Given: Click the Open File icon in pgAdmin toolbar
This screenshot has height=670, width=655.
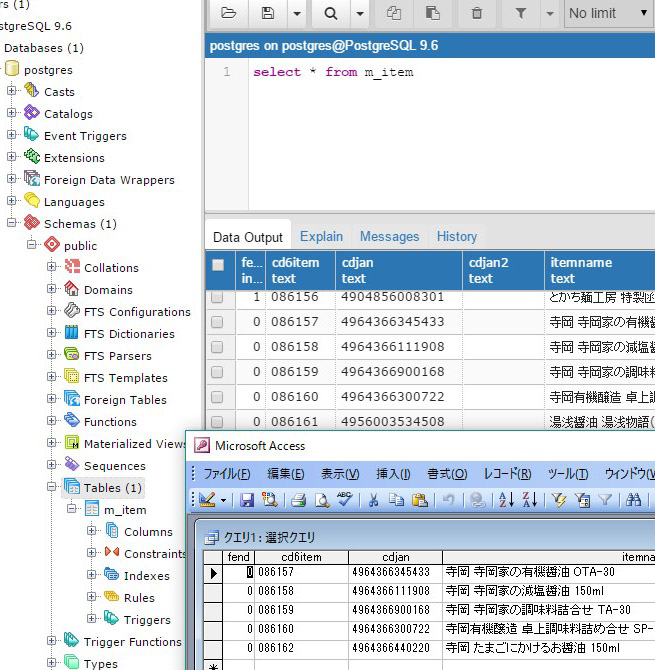Looking at the screenshot, I should [229, 13].
